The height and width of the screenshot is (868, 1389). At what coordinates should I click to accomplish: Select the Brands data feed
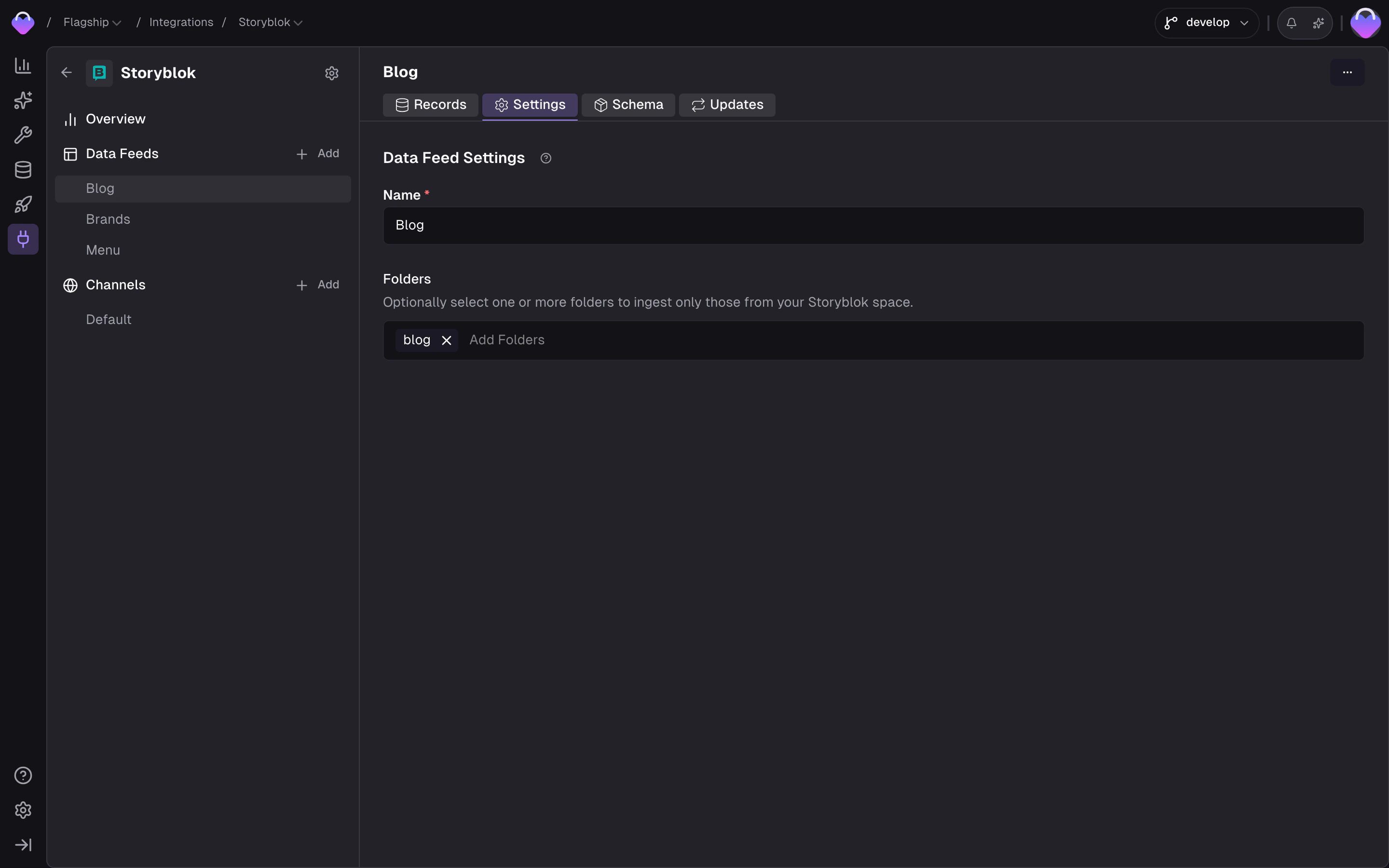[x=203, y=219]
